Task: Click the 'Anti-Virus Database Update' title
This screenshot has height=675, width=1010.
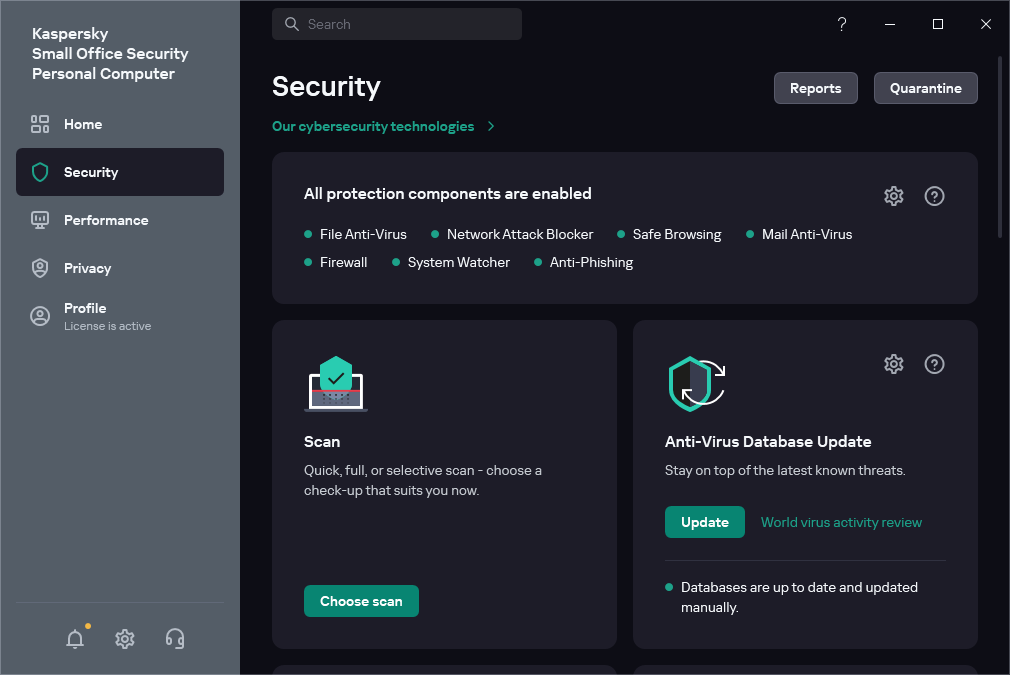Action: pos(768,441)
